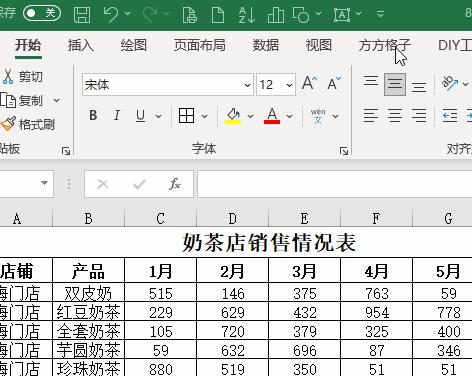Screen dimensions: 472x376
Task: Open the 页面布局 tab
Action: click(200, 45)
